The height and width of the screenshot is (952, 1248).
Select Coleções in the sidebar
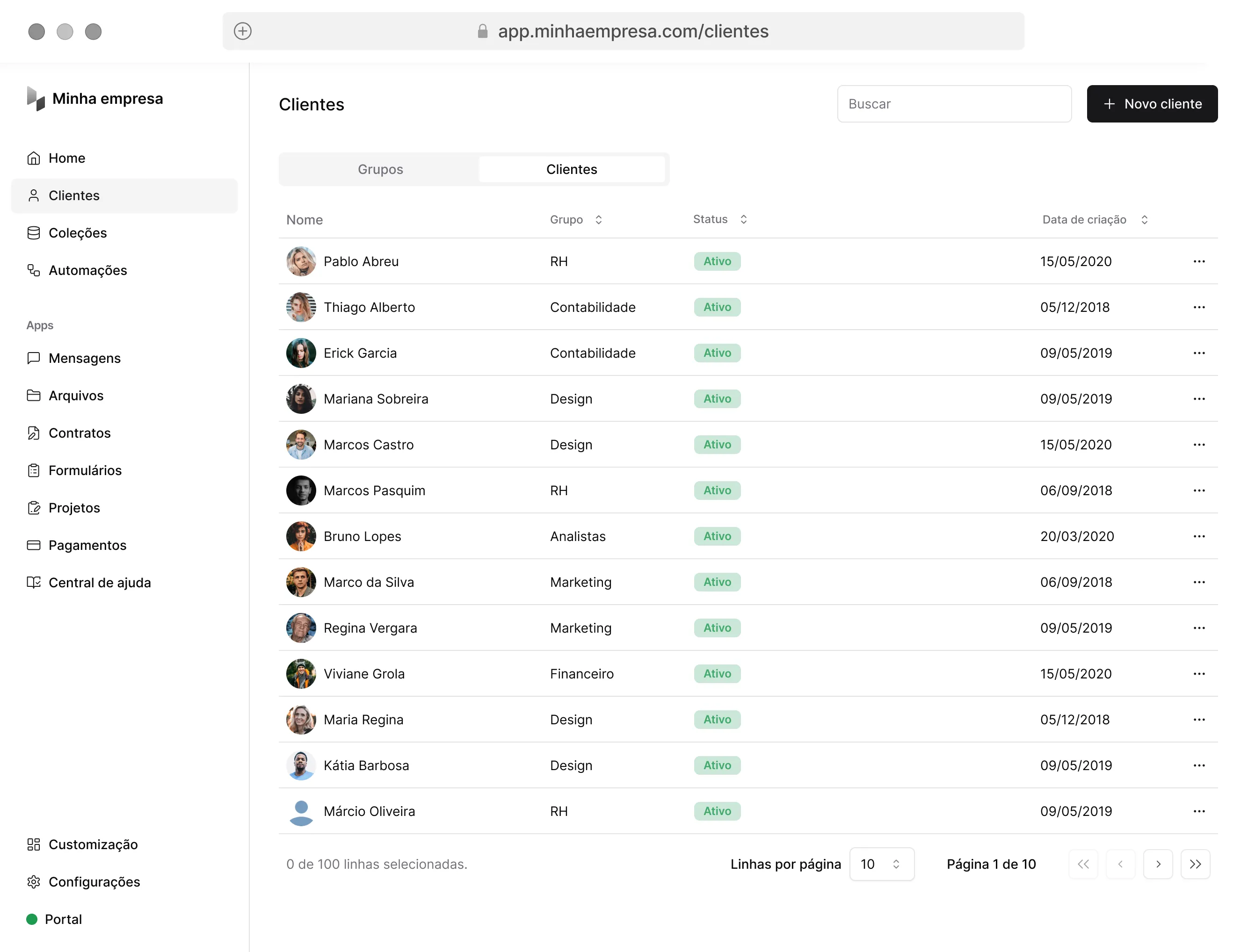point(78,232)
